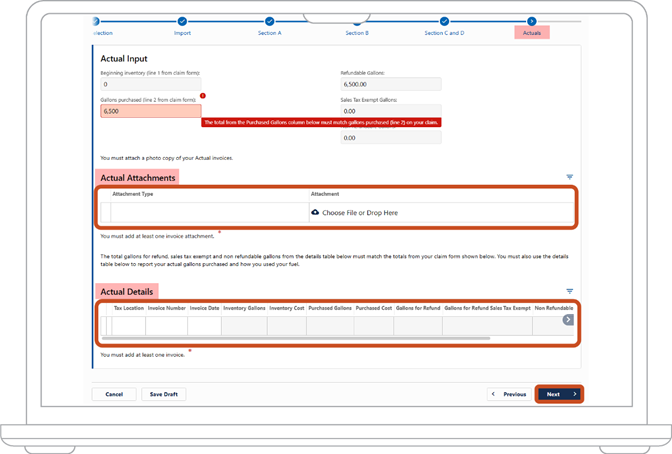Click the empty Invoice Number cell
The width and height of the screenshot is (672, 454).
pyautogui.click(x=166, y=325)
